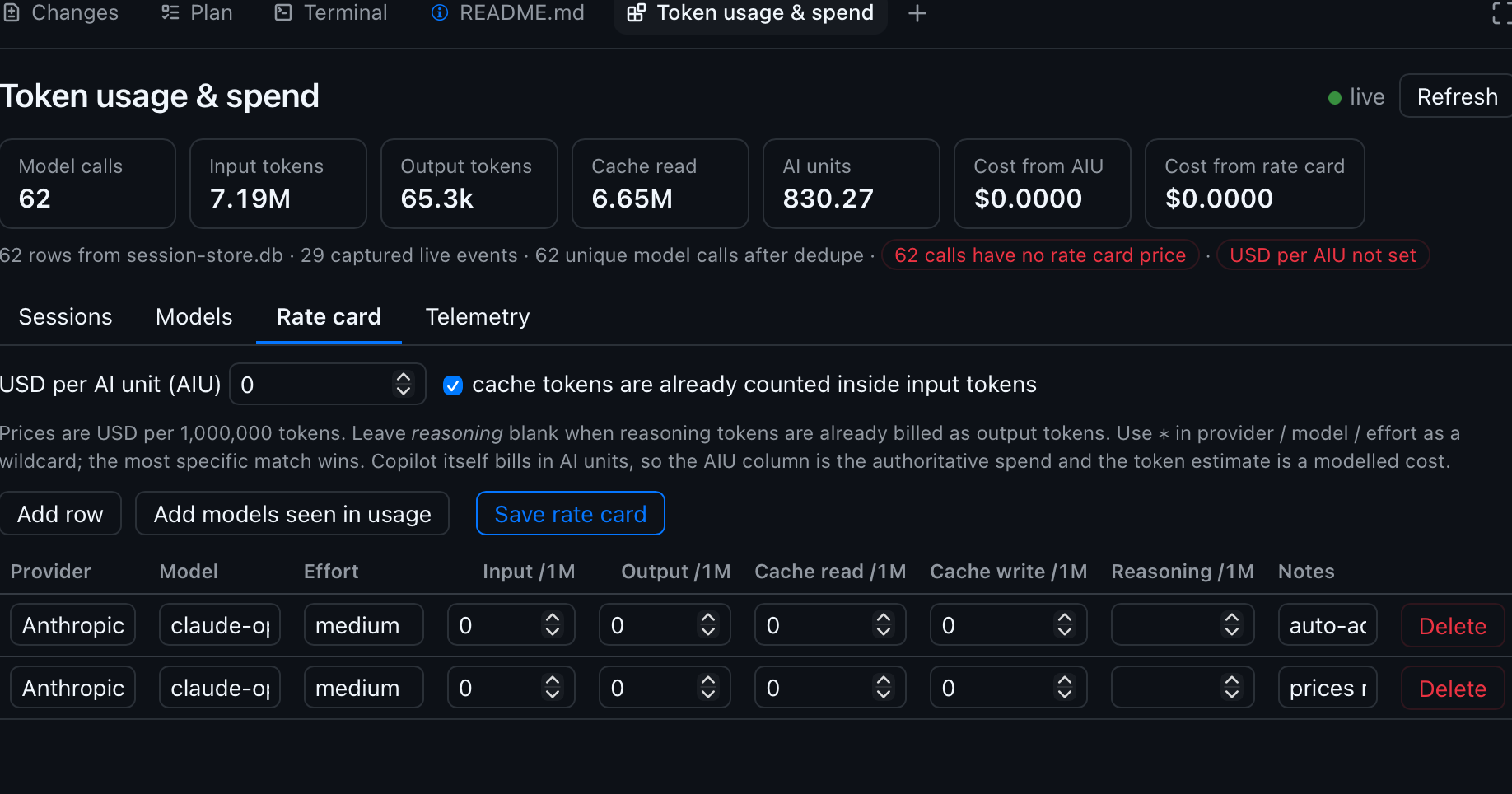Click the Input tokens 7.19M card
The image size is (1512, 794).
pyautogui.click(x=278, y=184)
